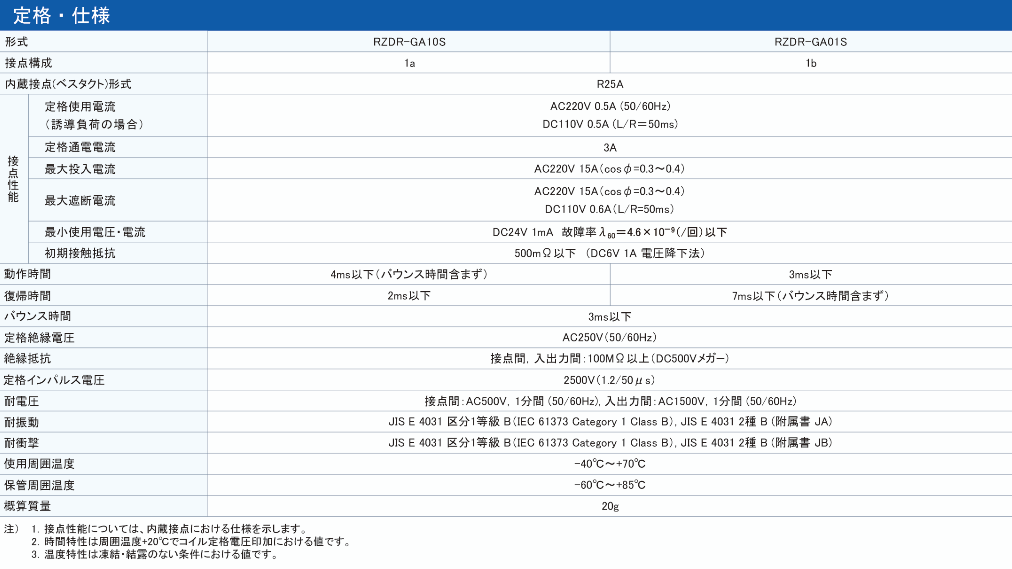Click the AC250V(50/60Hz) value
Viewport: 1012px width, 569px height.
click(610, 337)
